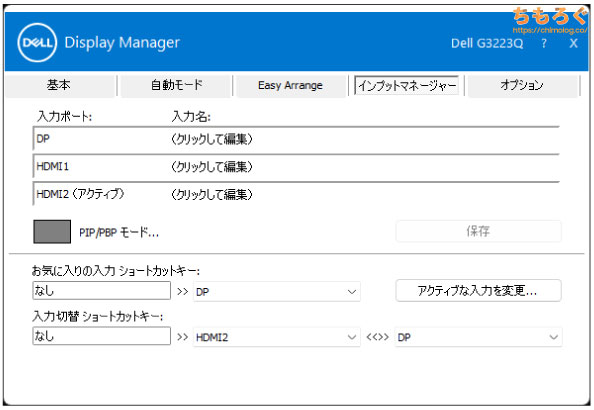Edit the input name for HDMI1
The image size is (594, 410).
(211, 166)
